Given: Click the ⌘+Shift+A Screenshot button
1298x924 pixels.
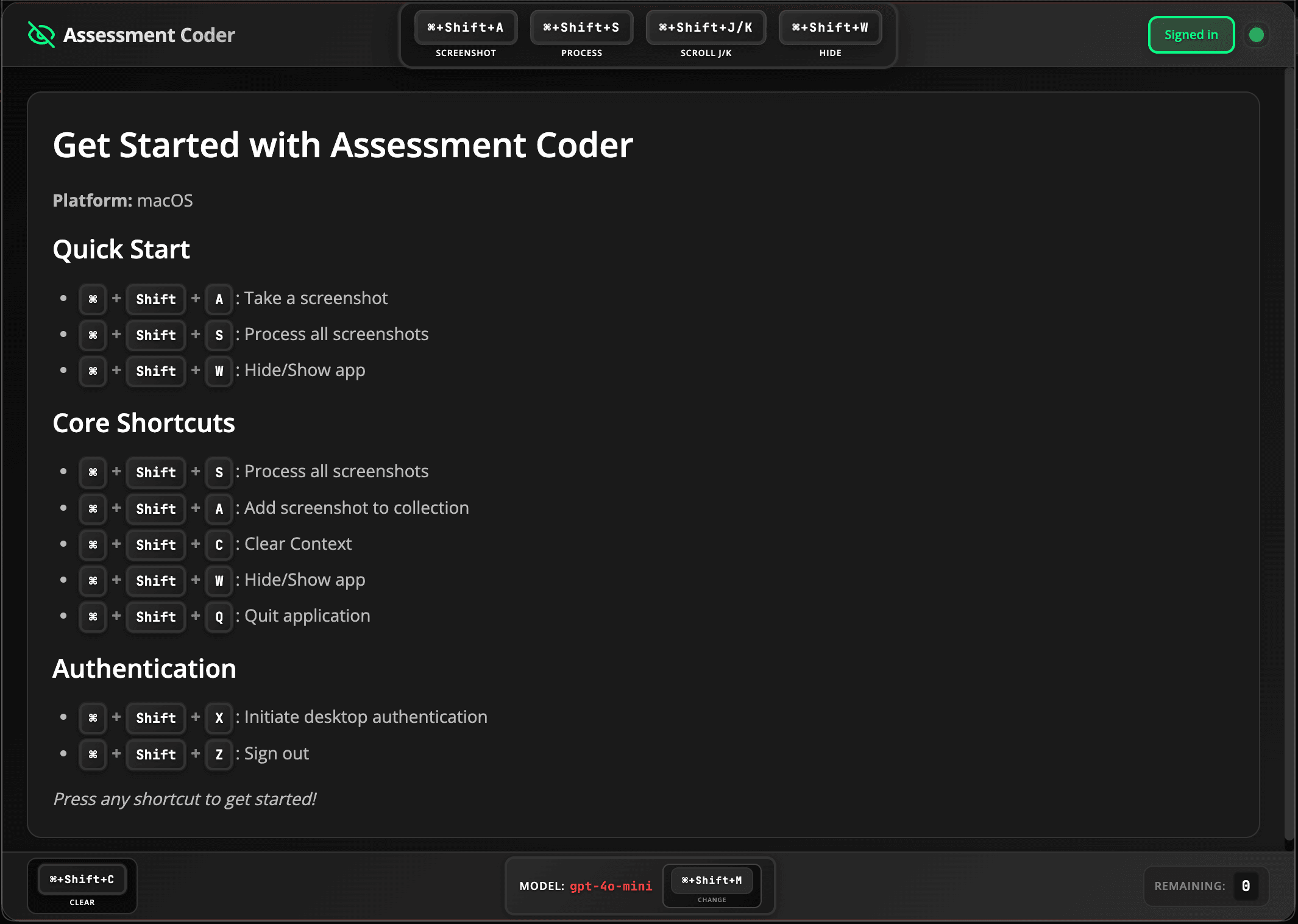Looking at the screenshot, I should 466,27.
